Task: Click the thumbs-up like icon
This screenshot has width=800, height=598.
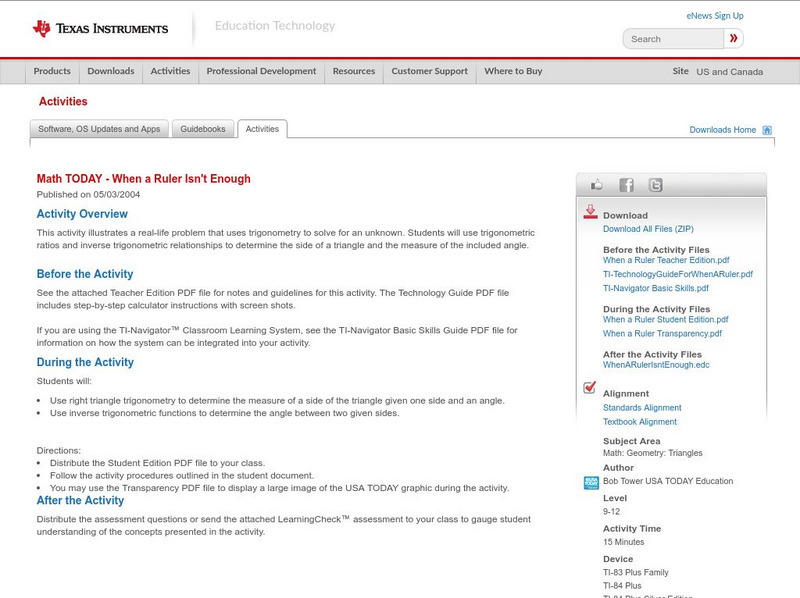Action: [596, 185]
